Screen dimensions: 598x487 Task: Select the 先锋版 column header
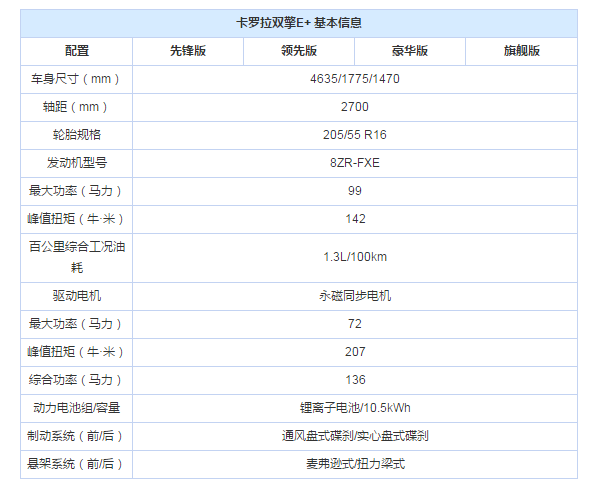pyautogui.click(x=188, y=51)
